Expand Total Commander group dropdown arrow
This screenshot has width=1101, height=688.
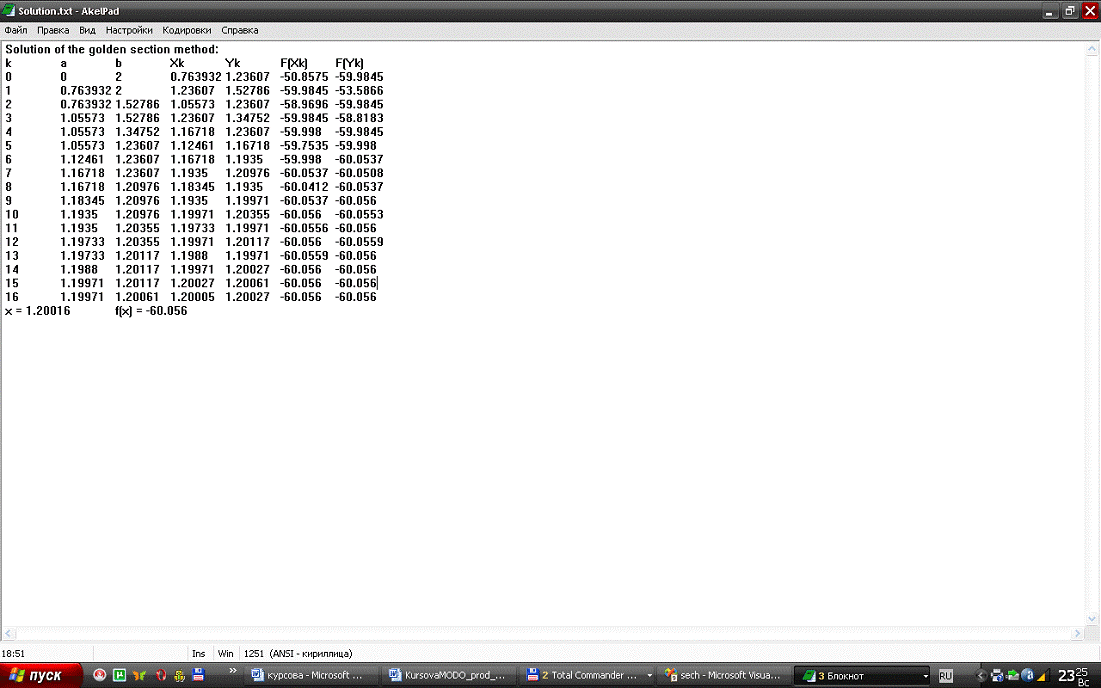pos(650,675)
